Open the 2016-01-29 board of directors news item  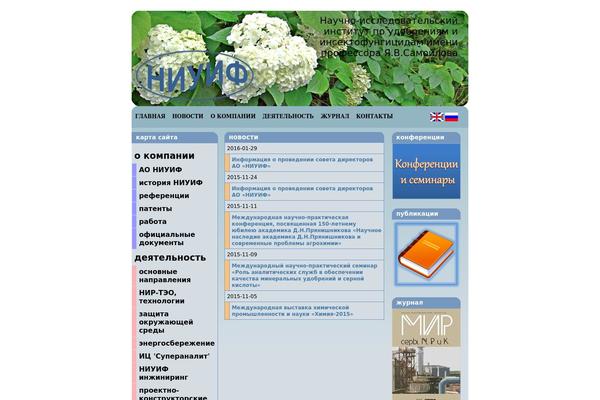[x=302, y=163]
